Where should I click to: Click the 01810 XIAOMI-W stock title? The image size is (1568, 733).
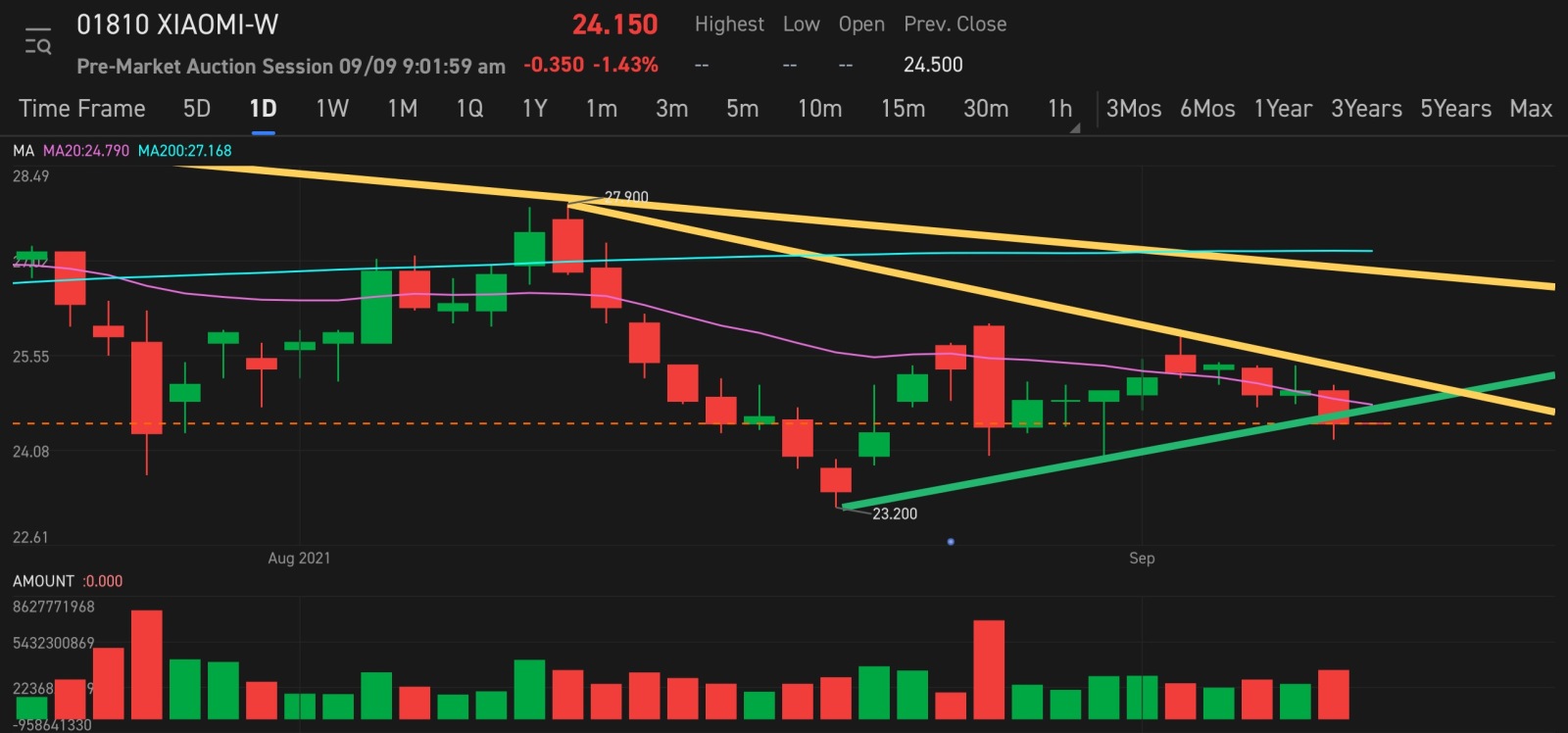point(177,24)
